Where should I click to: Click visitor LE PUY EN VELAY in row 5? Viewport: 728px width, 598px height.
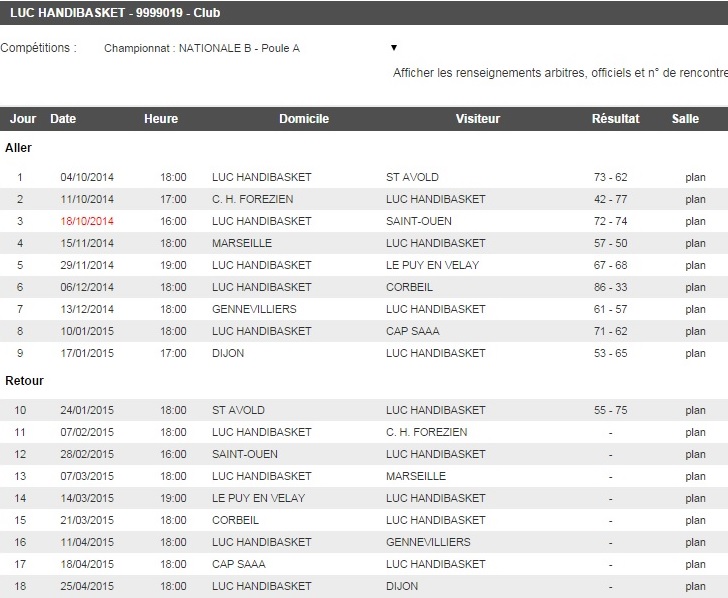432,265
